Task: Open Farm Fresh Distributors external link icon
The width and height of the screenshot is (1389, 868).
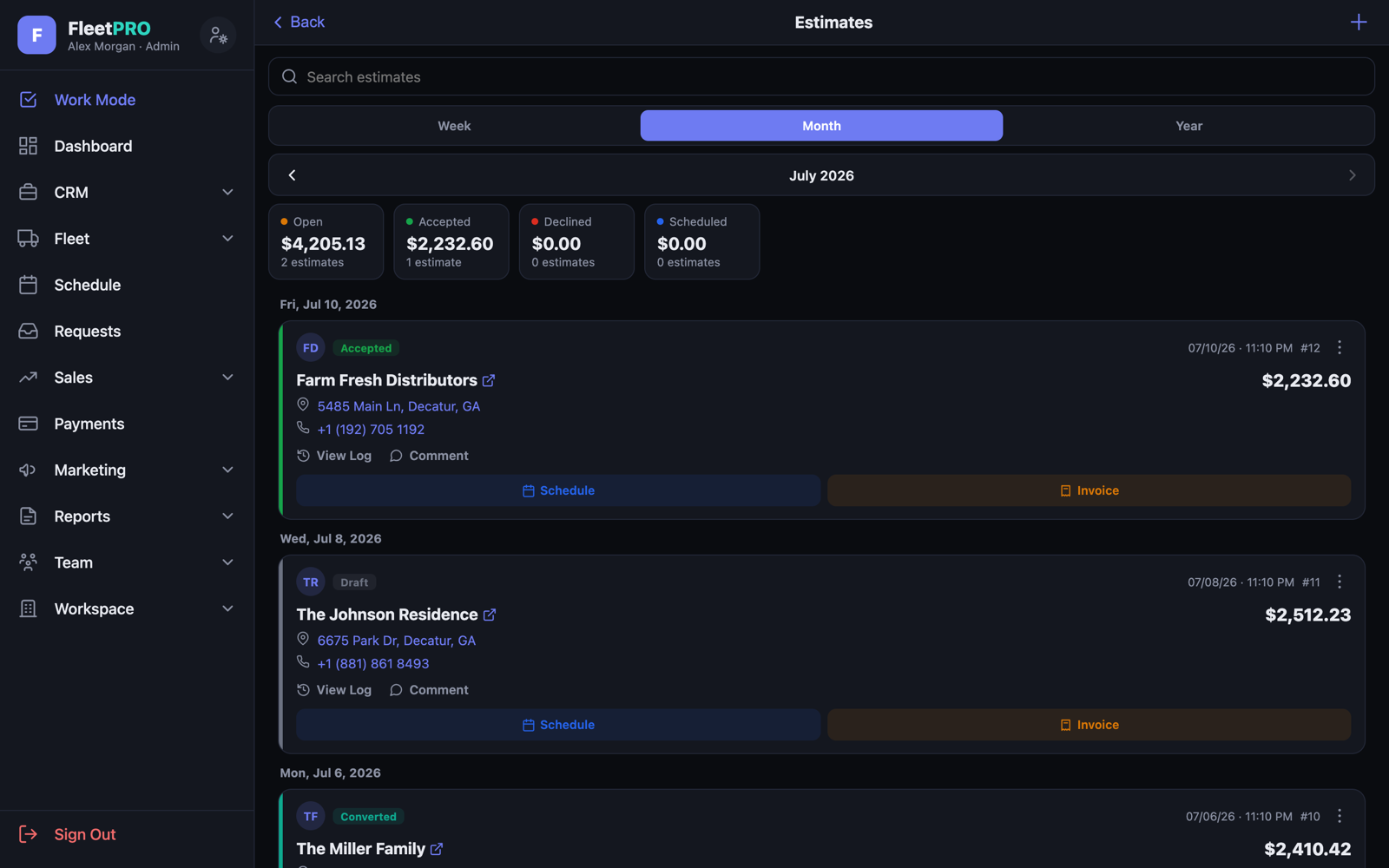Action: pyautogui.click(x=489, y=380)
